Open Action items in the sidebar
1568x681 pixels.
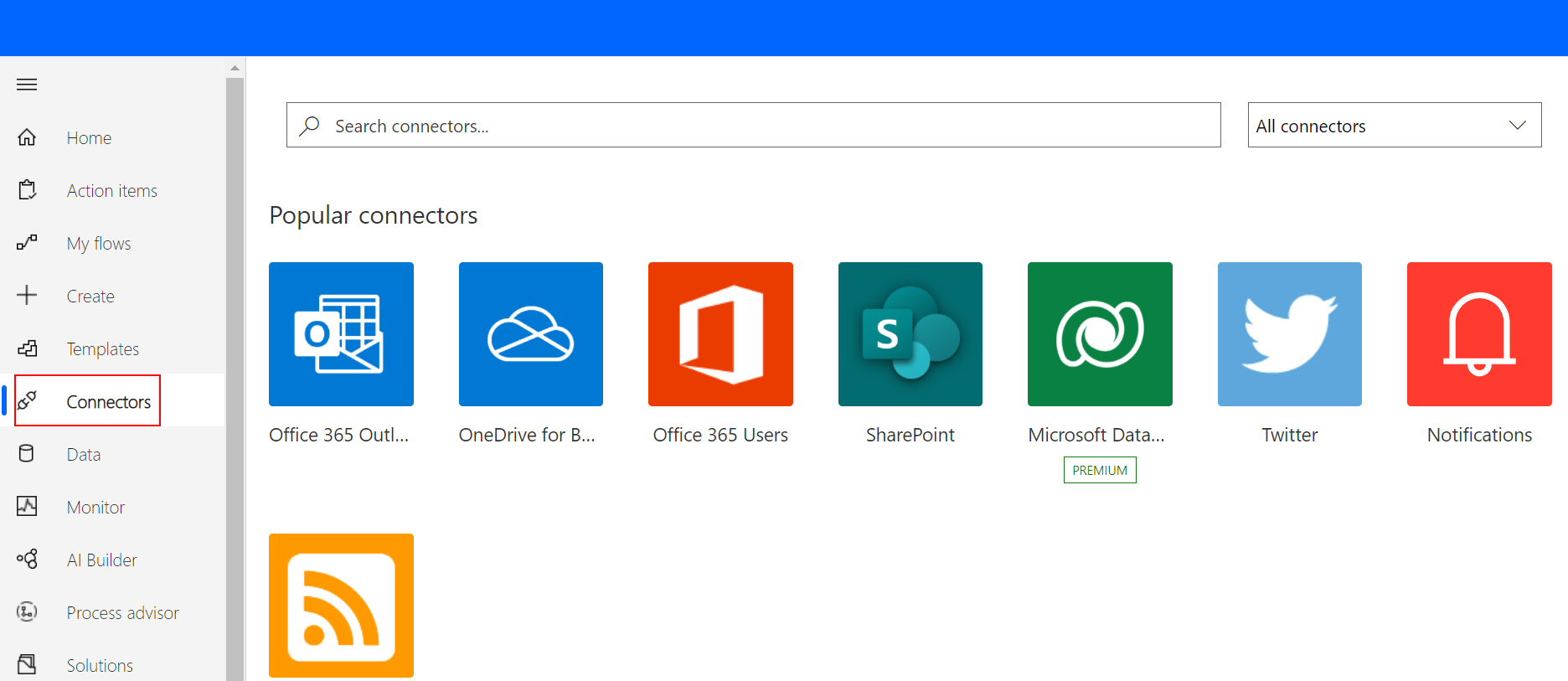click(112, 191)
